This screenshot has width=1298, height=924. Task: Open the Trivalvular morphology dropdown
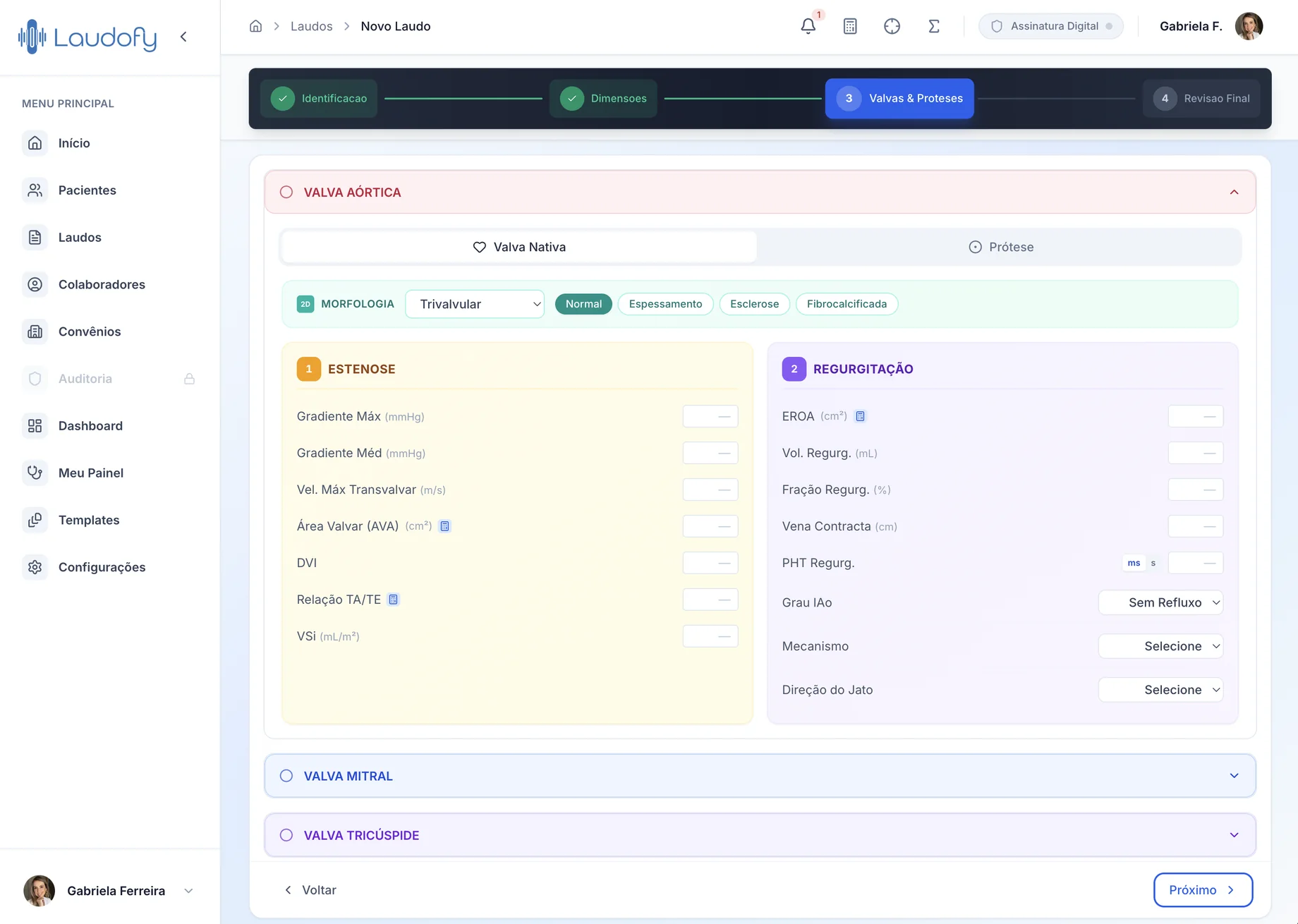(475, 304)
